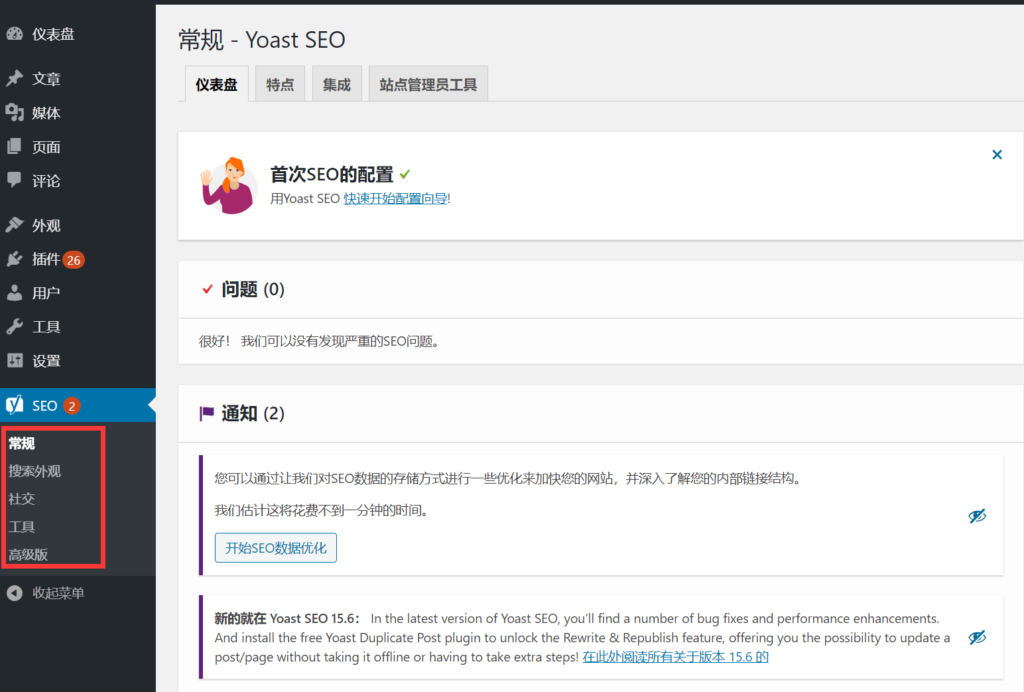Click the 设置 sliders icon
Screen dimensions: 1024x692
[14, 360]
